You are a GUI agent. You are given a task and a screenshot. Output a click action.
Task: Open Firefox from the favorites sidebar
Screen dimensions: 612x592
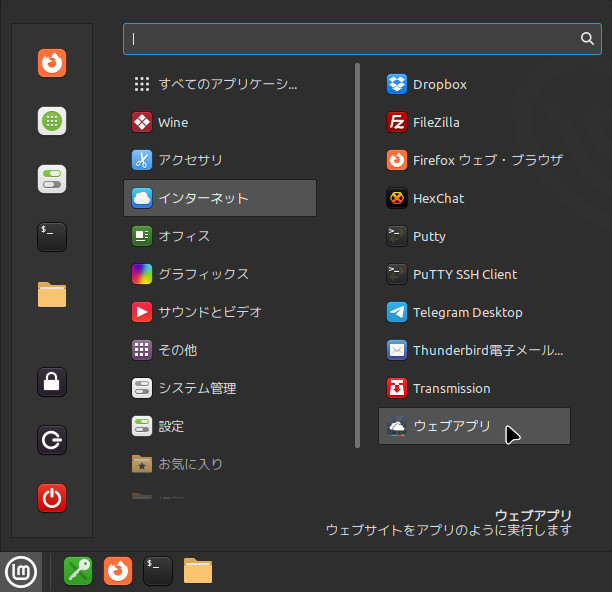pyautogui.click(x=52, y=63)
